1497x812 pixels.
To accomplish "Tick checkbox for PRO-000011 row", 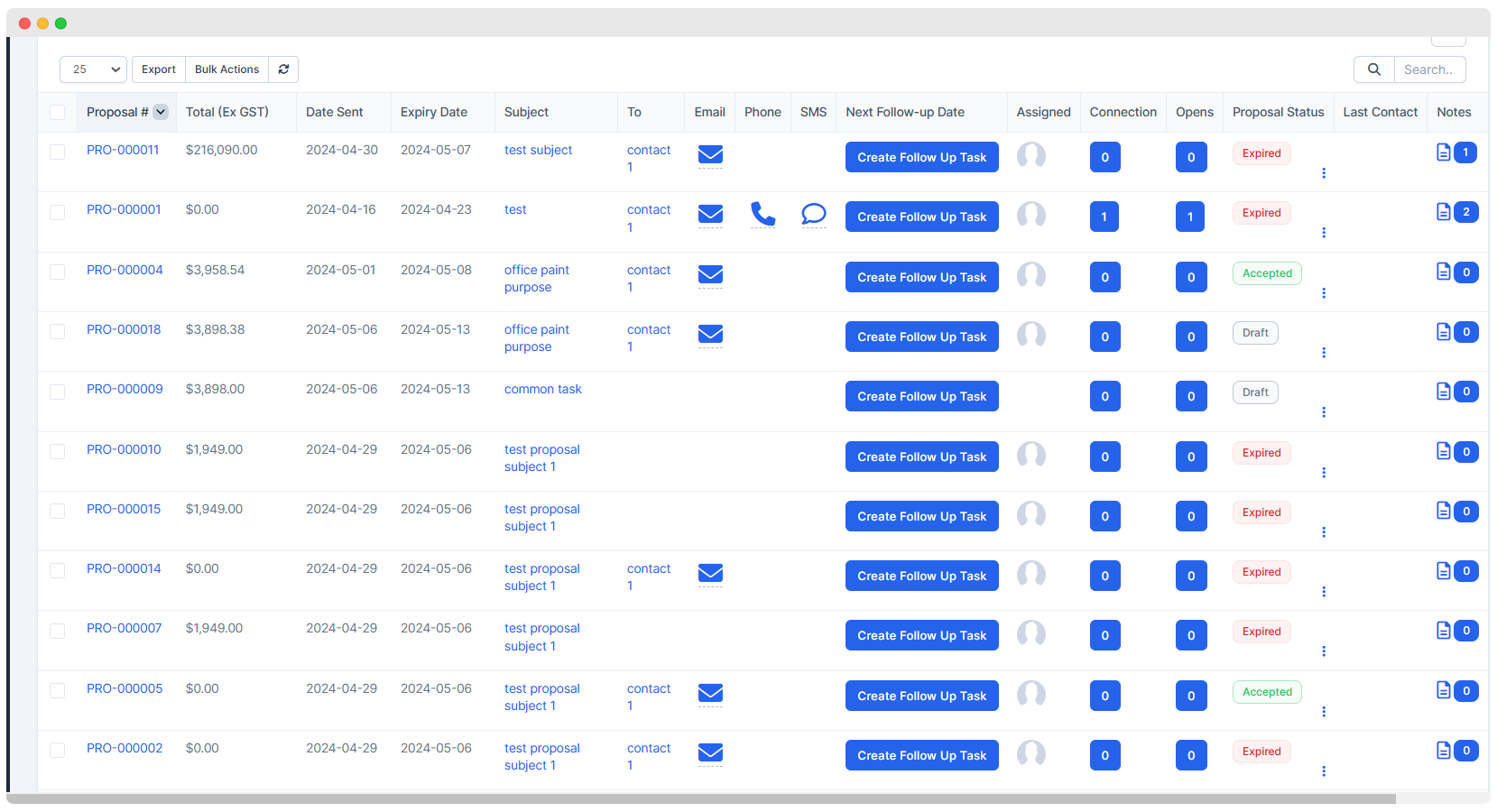I will (x=57, y=152).
